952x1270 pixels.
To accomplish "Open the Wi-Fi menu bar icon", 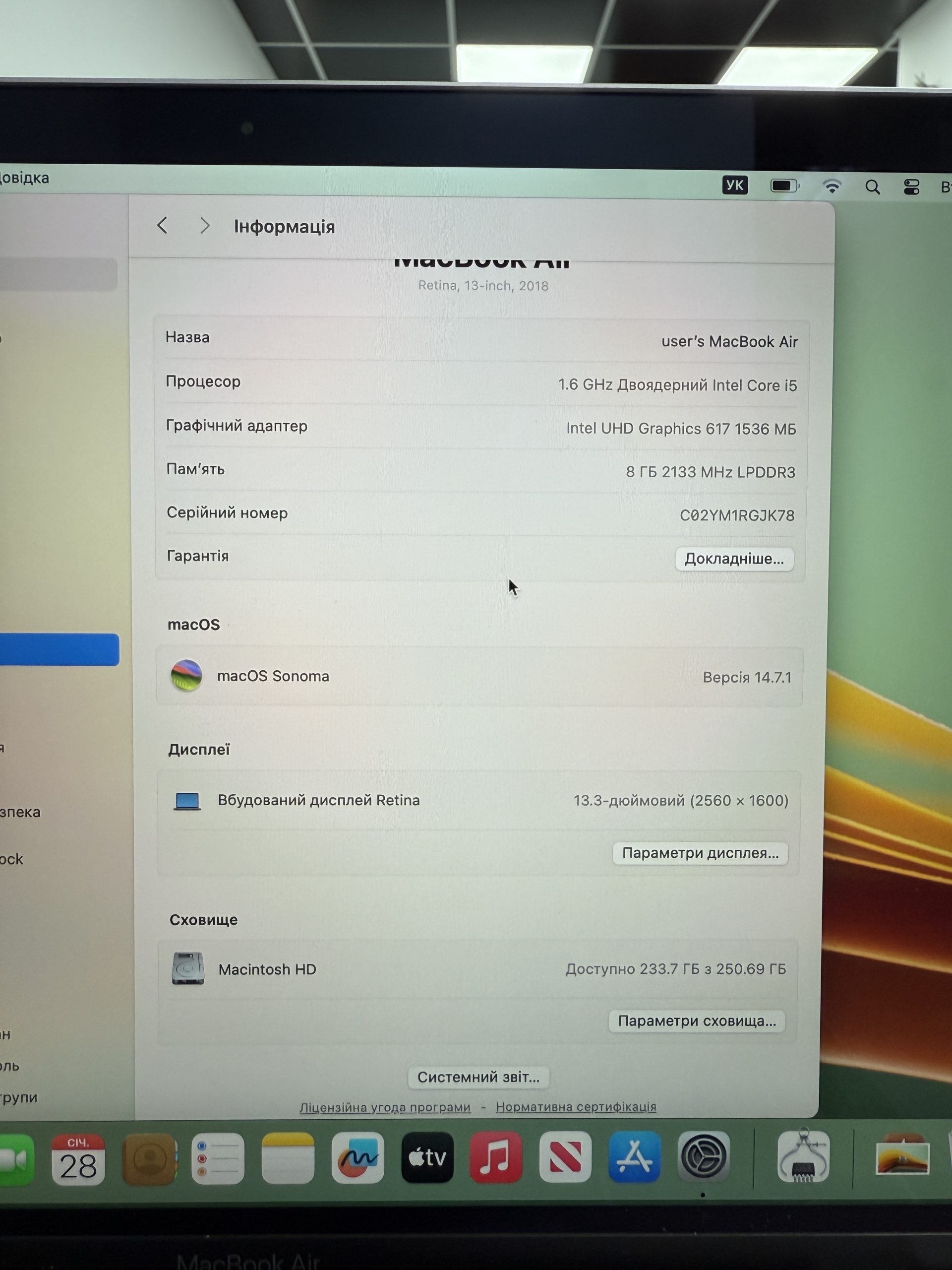I will pyautogui.click(x=832, y=186).
